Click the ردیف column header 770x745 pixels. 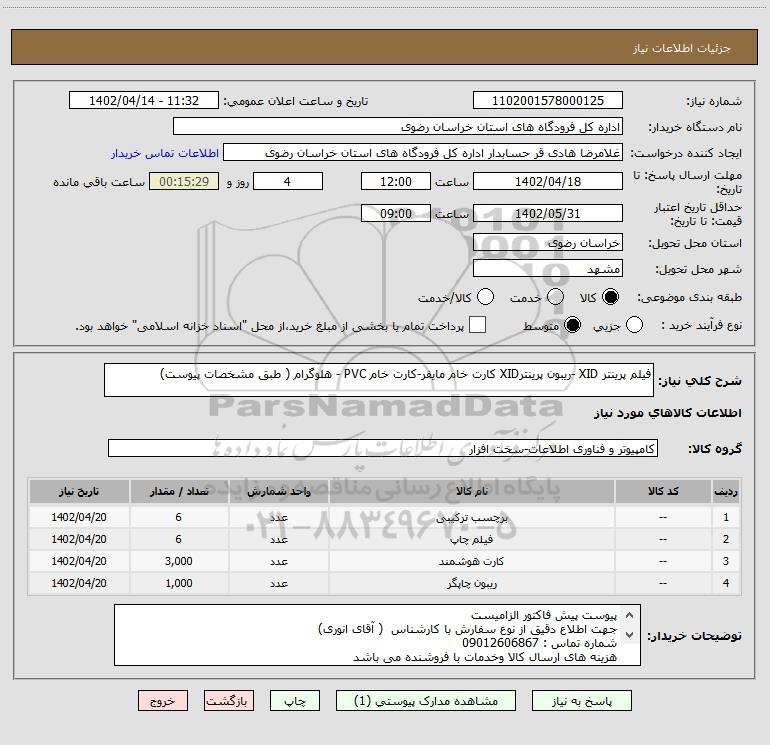(726, 492)
